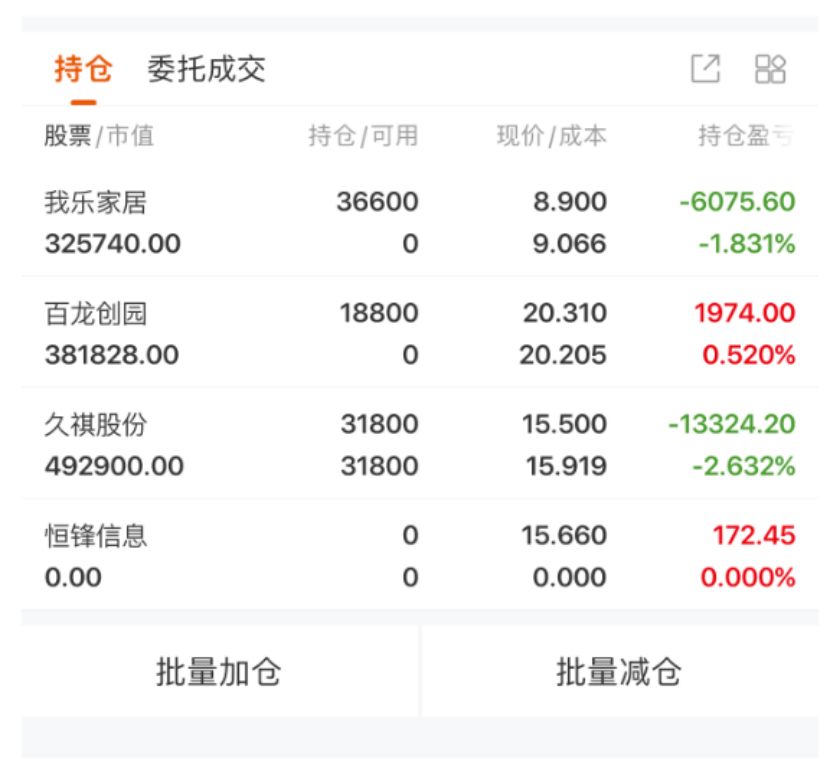Open the grid layout view icon

pyautogui.click(x=770, y=69)
